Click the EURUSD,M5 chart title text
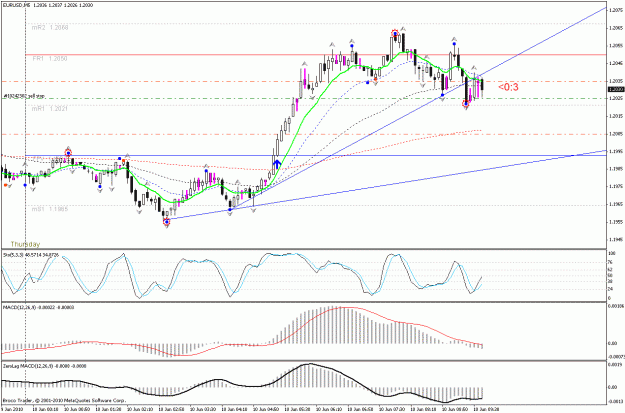Image resolution: width=625 pixels, height=413 pixels. [x=47, y=5]
